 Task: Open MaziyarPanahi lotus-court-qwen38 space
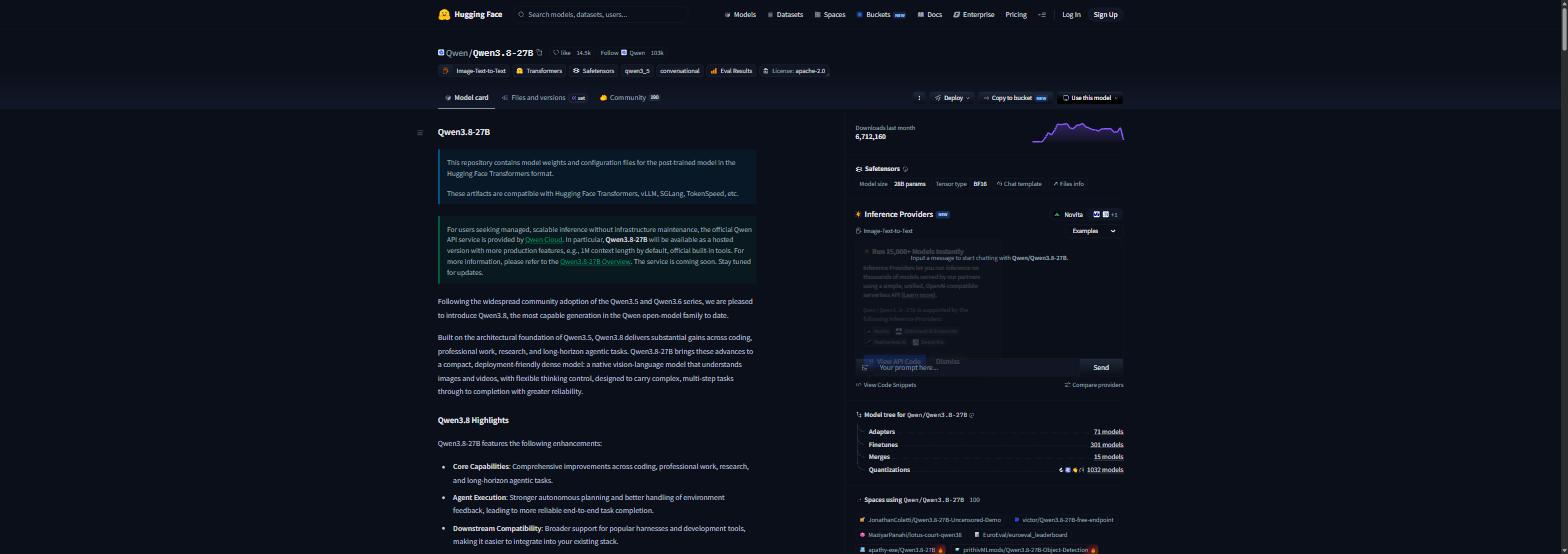(x=911, y=535)
